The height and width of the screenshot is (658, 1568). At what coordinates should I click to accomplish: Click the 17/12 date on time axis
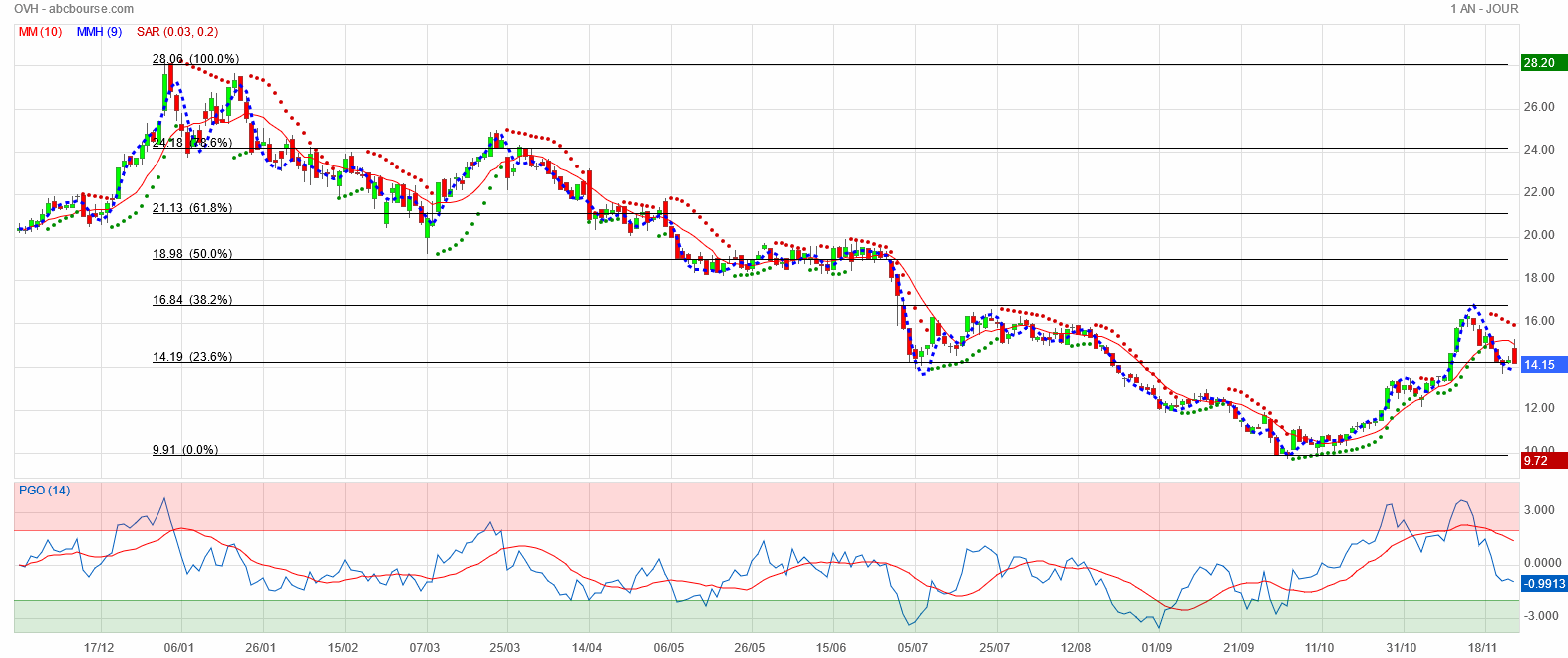(x=99, y=647)
